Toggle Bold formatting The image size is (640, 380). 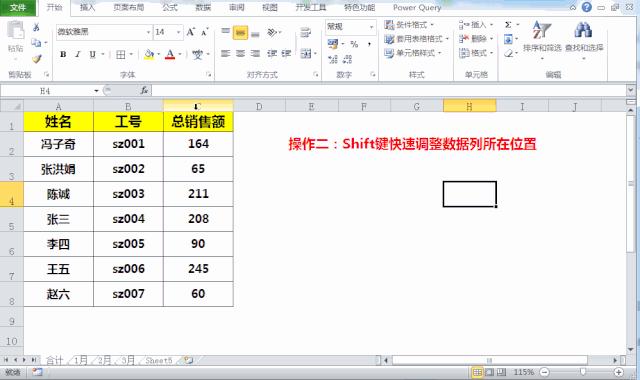click(63, 54)
